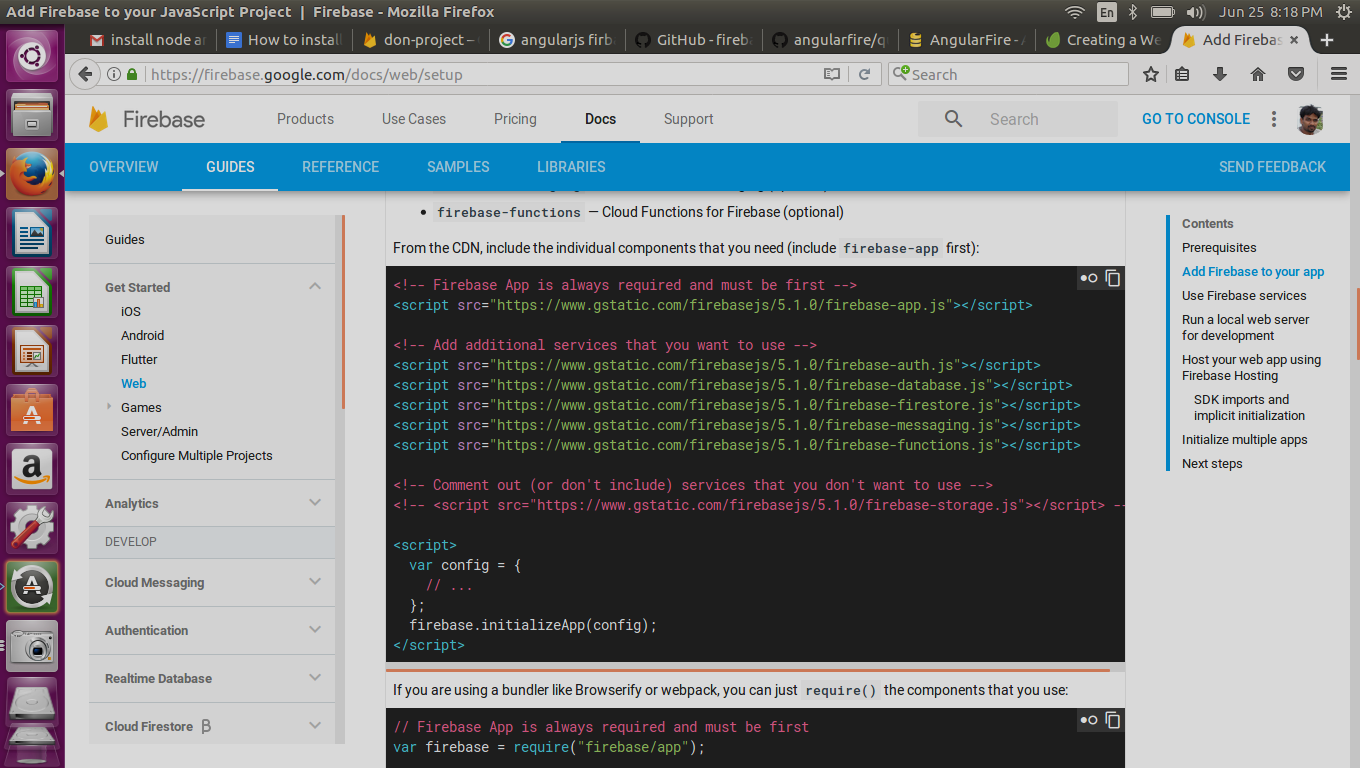The height and width of the screenshot is (768, 1360).
Task: Switch to the 'GitHub - fireb' browser tab
Action: pos(693,40)
